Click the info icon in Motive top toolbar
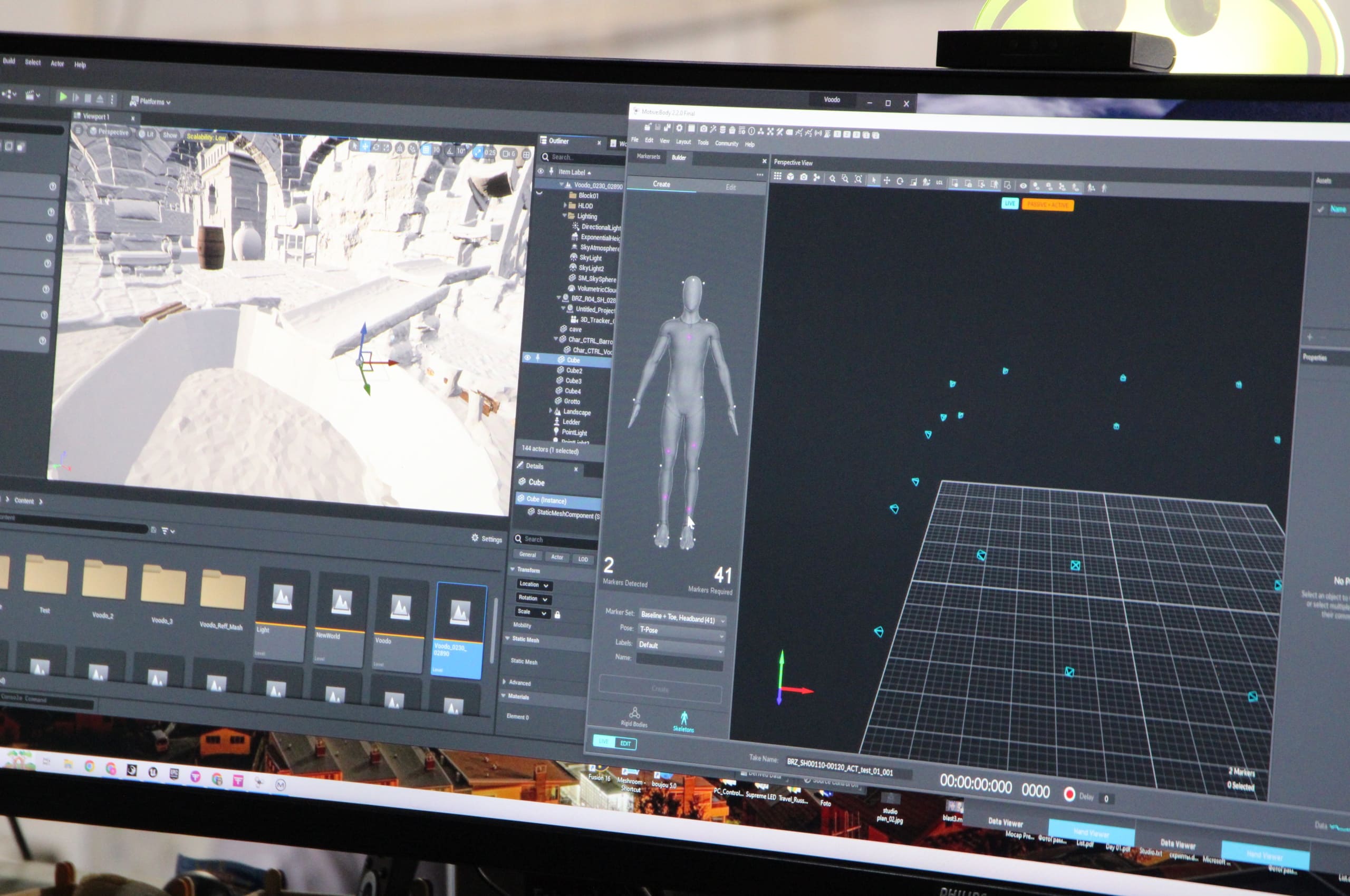 pos(751,130)
